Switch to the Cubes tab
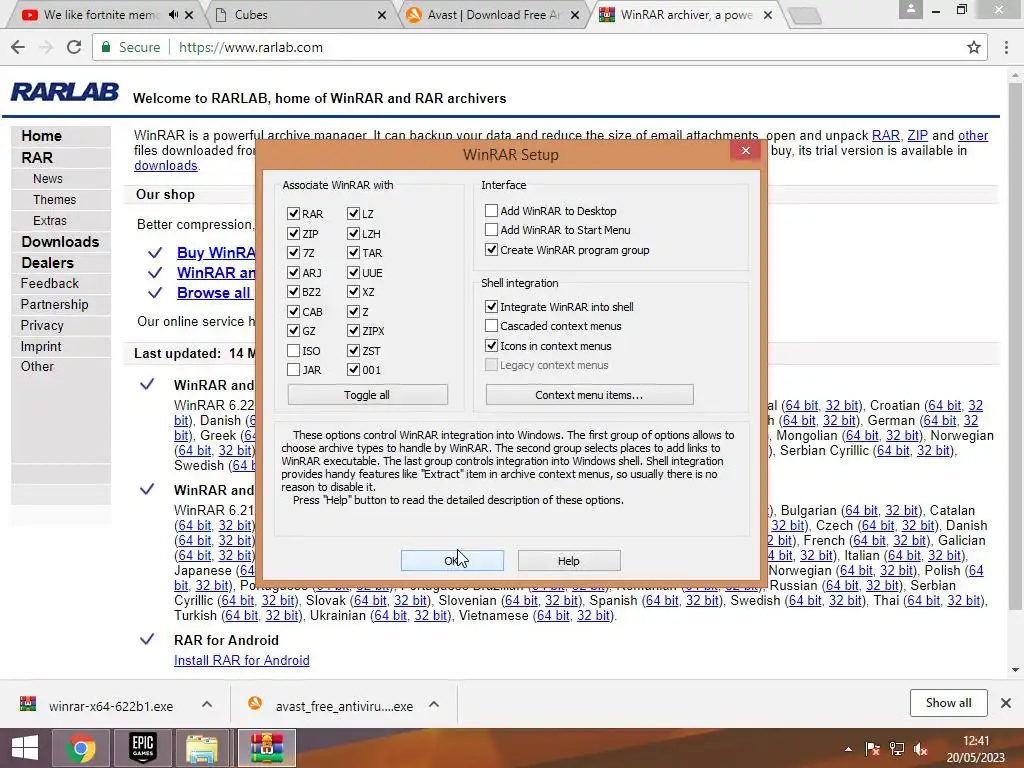The height and width of the screenshot is (768, 1024). 302,14
